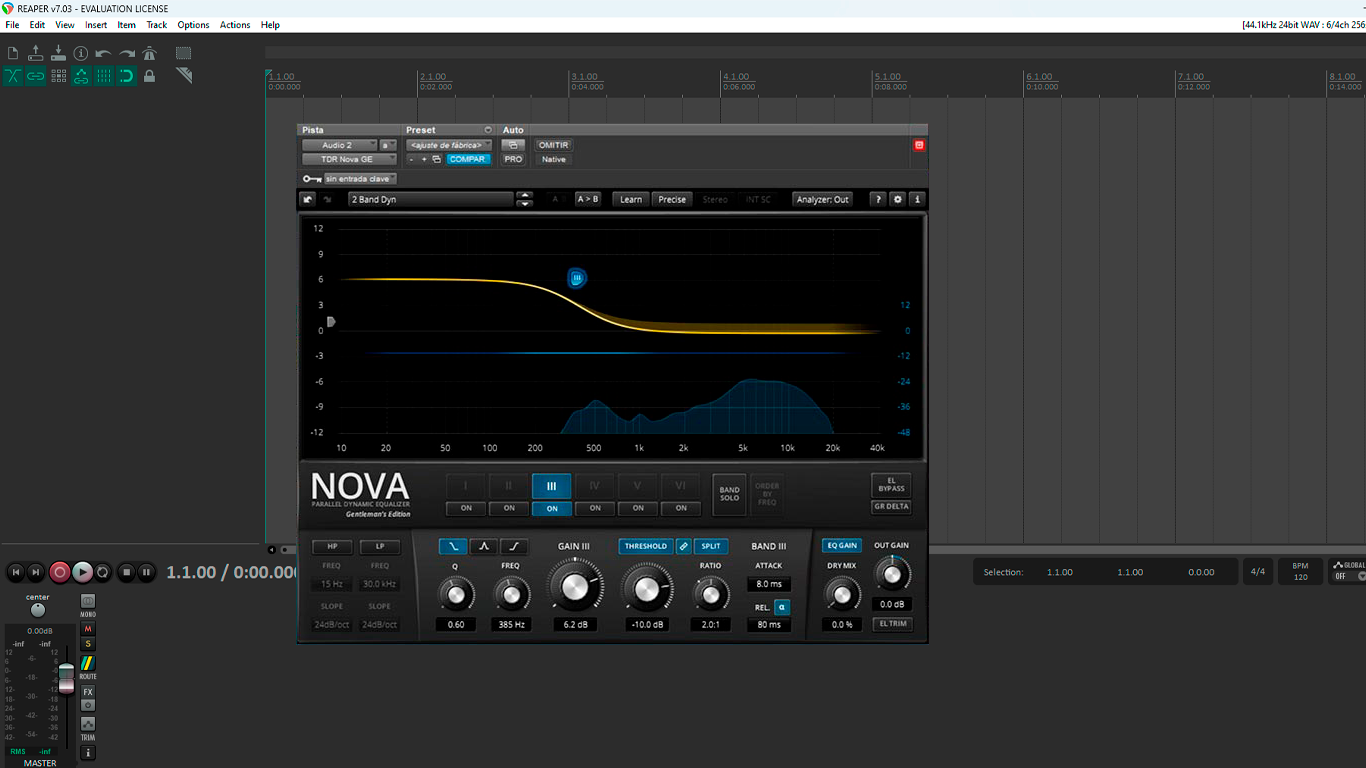Select the bell filter shape icon
Viewport: 1366px width, 768px height.
(x=484, y=546)
